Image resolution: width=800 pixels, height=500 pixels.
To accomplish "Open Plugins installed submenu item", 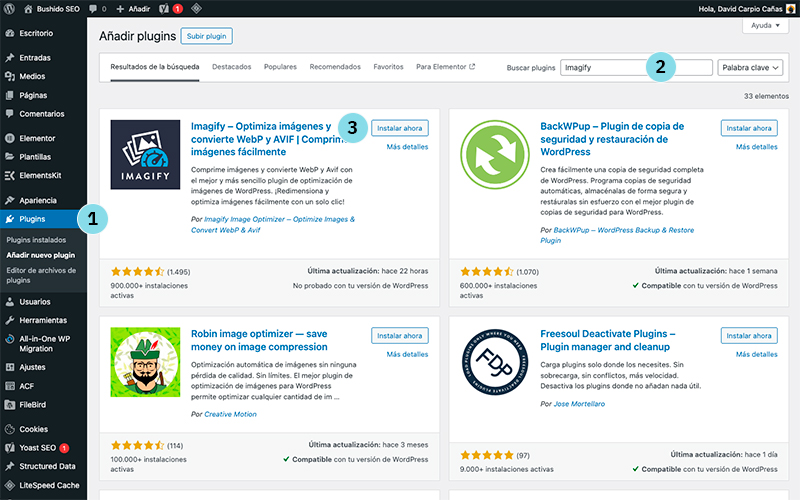I will coord(36,240).
